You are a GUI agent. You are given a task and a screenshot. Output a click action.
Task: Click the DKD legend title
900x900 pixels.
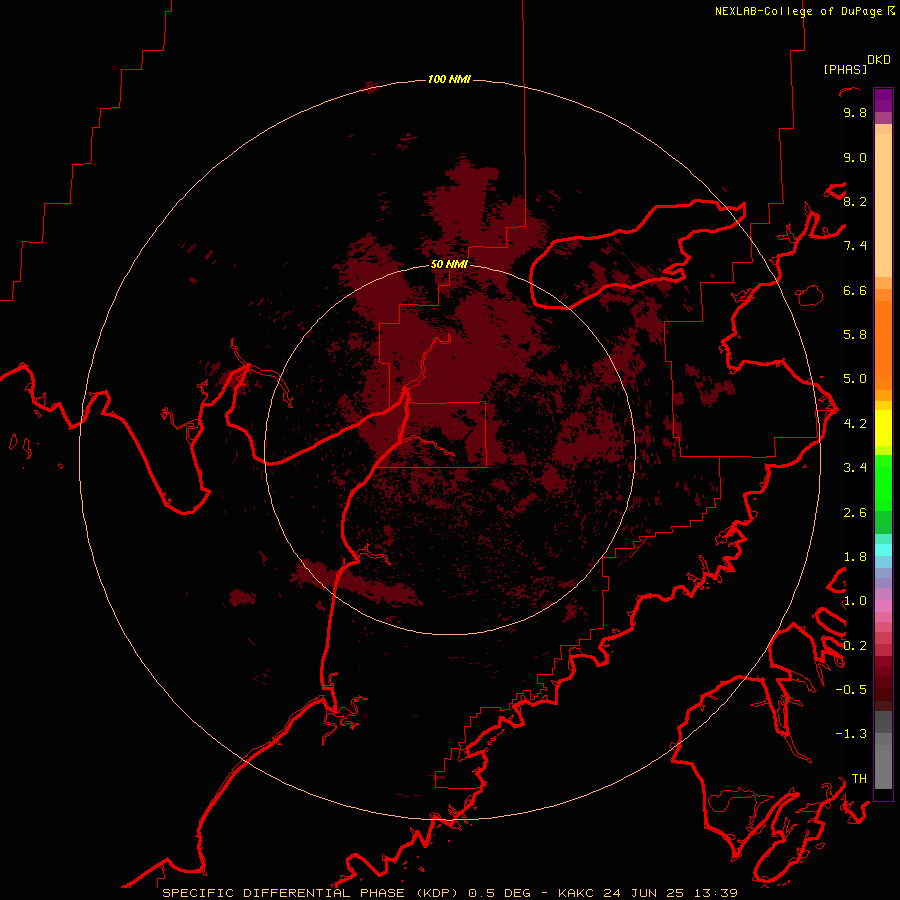click(x=879, y=60)
